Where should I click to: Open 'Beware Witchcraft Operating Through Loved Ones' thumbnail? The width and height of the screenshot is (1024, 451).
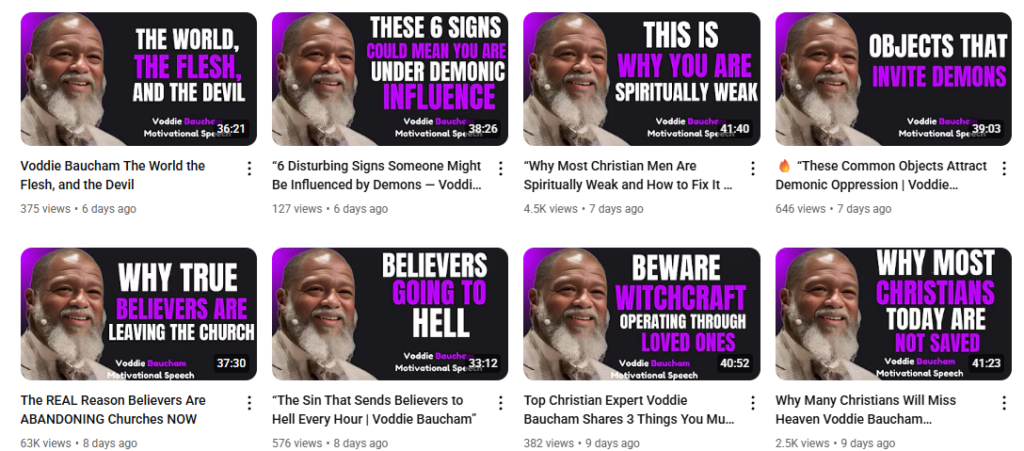pos(642,314)
